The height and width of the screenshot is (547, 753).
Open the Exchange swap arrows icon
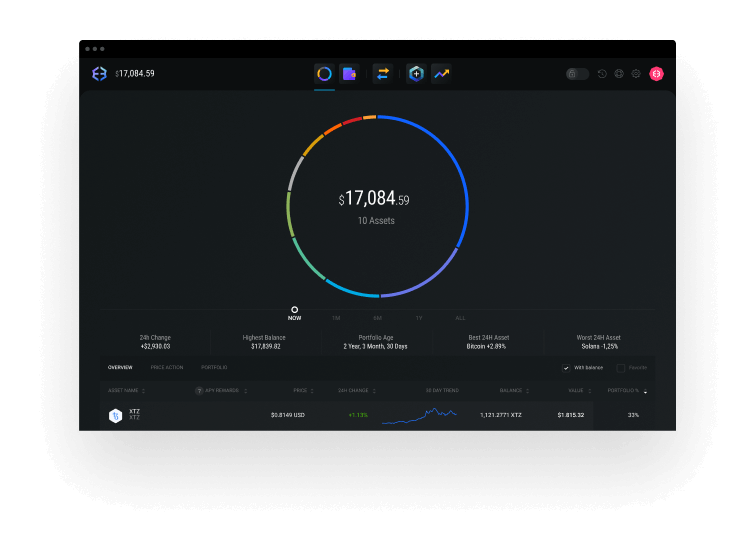pyautogui.click(x=383, y=74)
